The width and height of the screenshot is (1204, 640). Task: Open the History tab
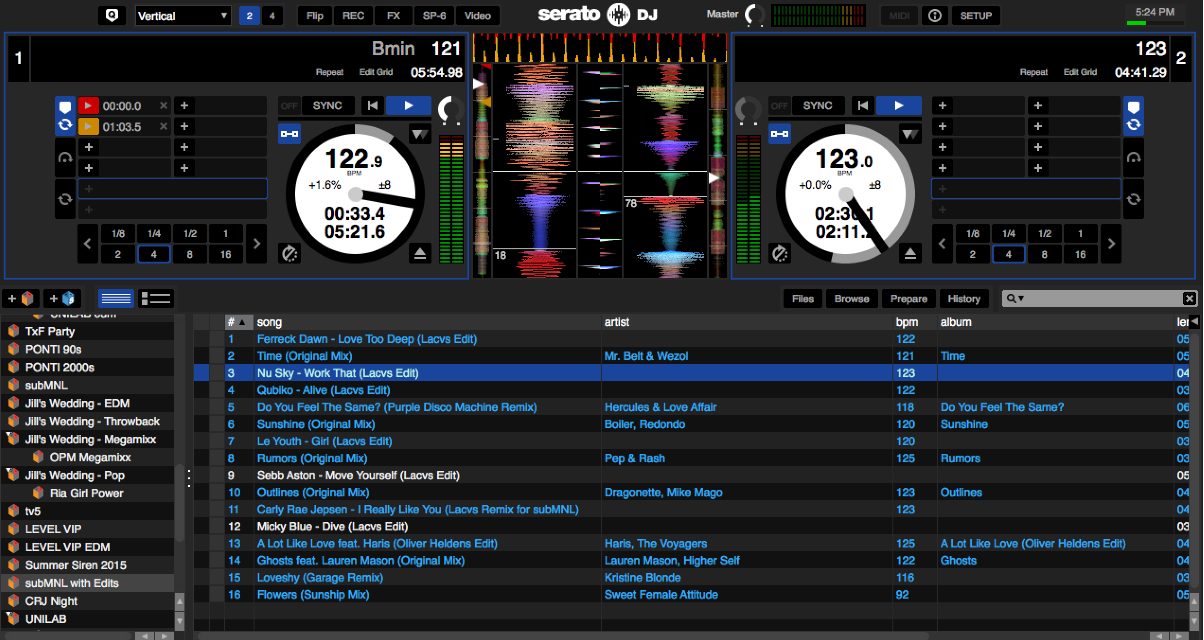tap(964, 297)
